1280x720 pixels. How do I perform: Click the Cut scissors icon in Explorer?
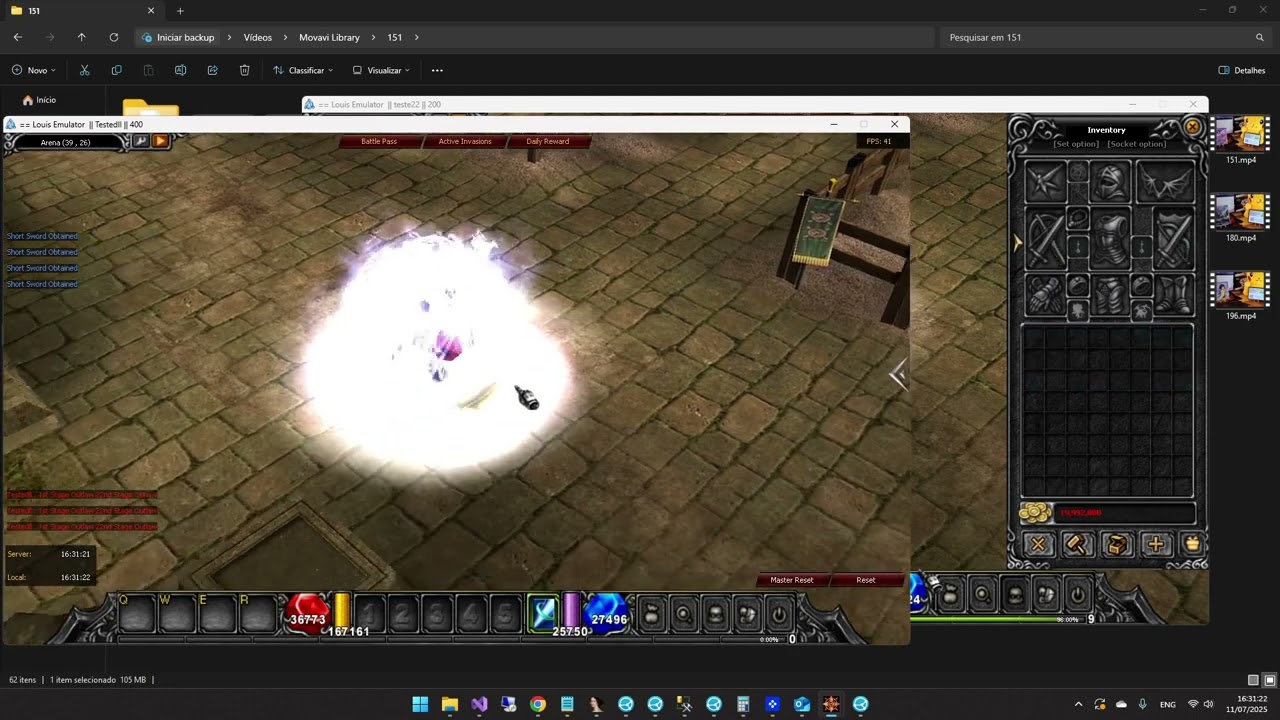[84, 70]
